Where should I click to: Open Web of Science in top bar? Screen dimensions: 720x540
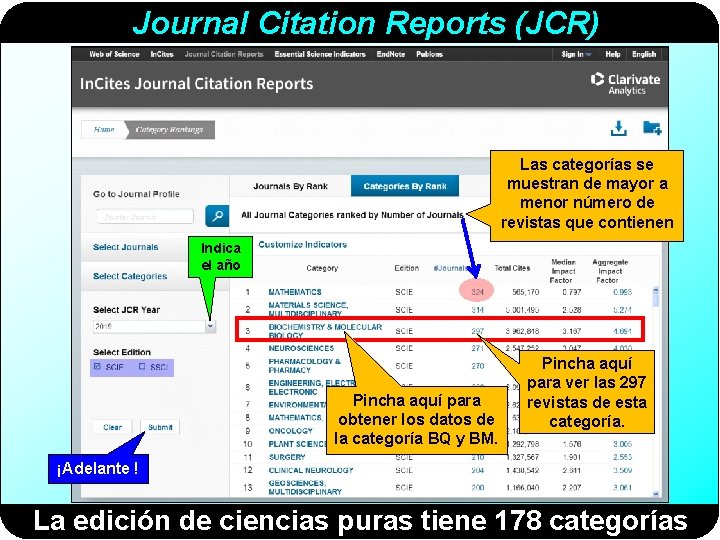114,54
